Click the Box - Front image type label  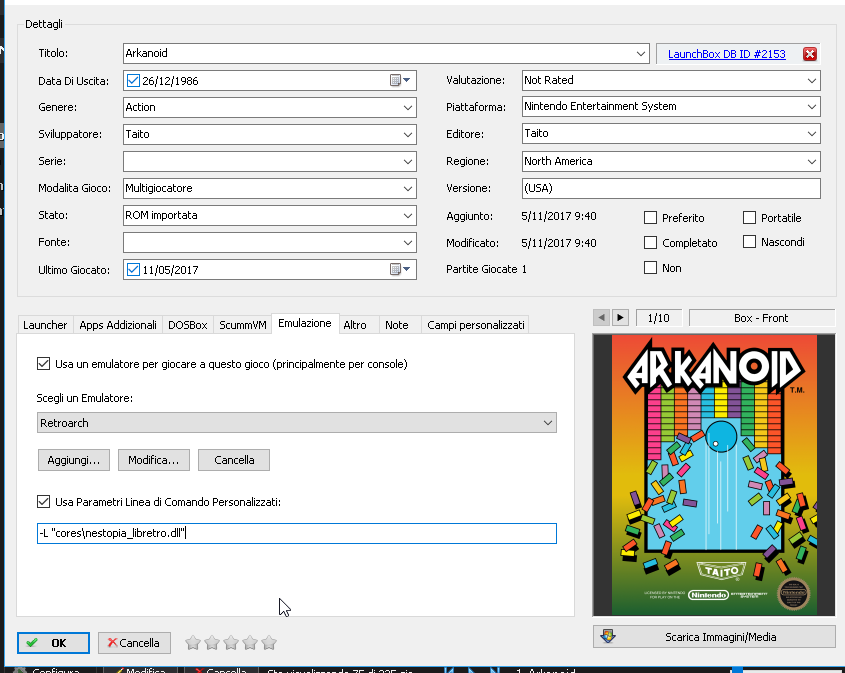click(x=761, y=318)
